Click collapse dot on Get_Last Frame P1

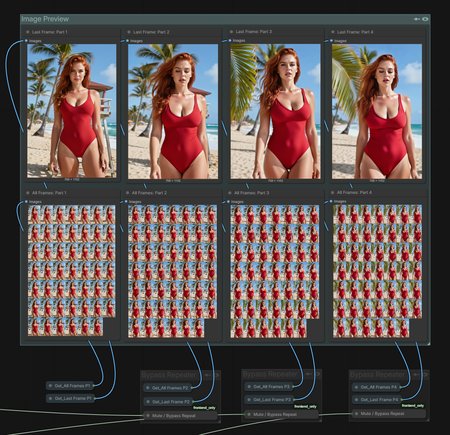(x=50, y=398)
